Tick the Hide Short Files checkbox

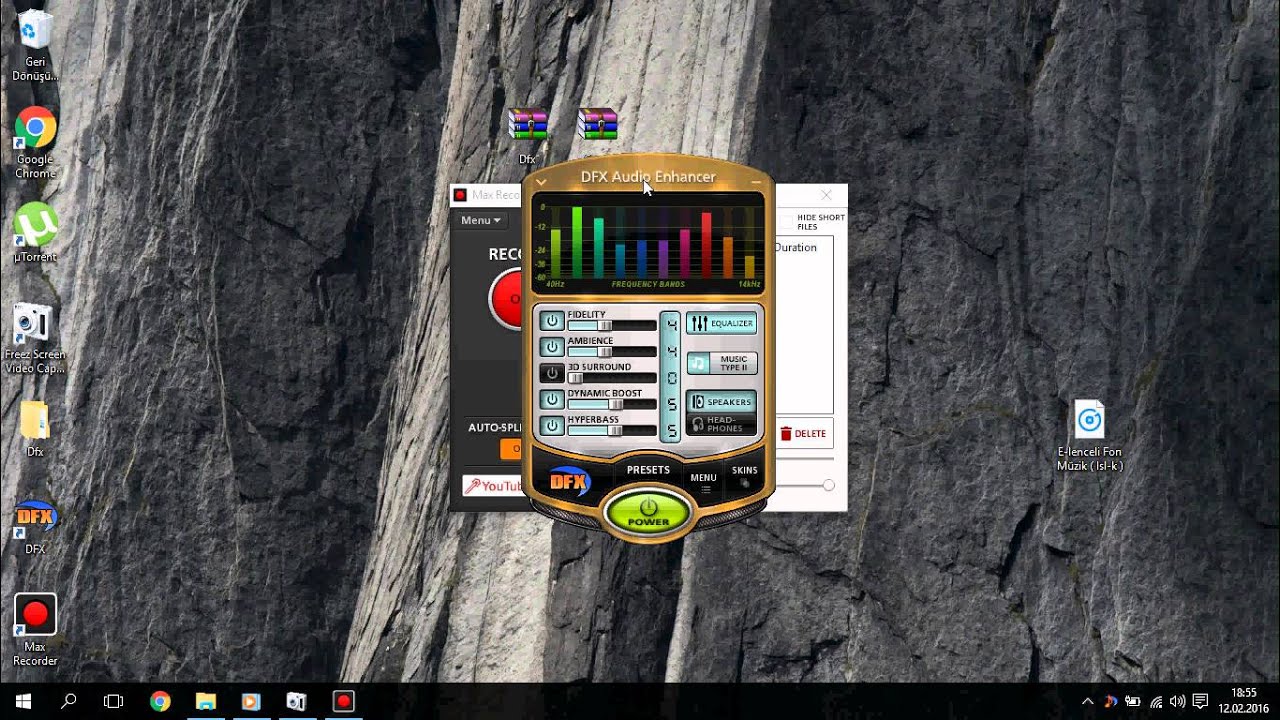pos(786,221)
